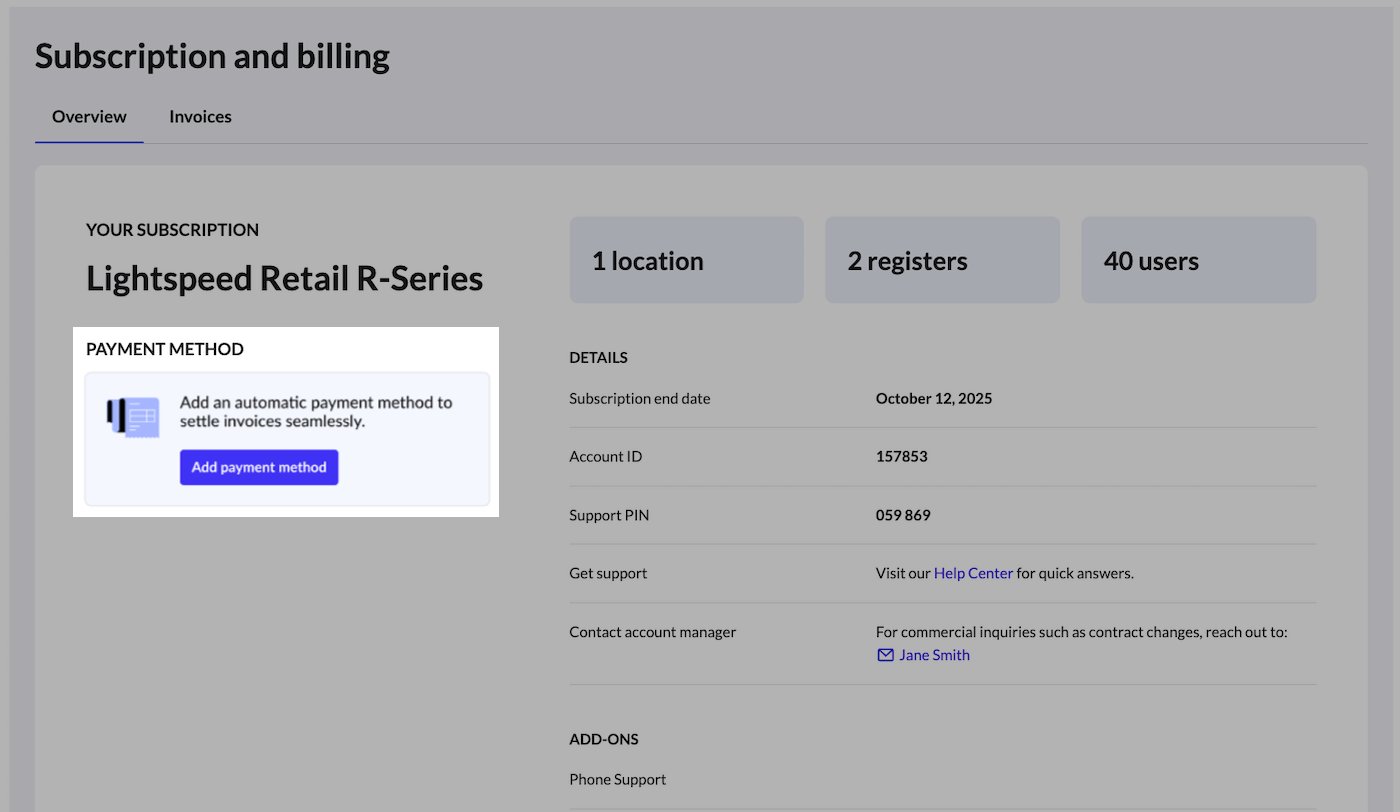The height and width of the screenshot is (812, 1400).
Task: Click the PAYMENT METHOD section heading
Action: pos(165,349)
